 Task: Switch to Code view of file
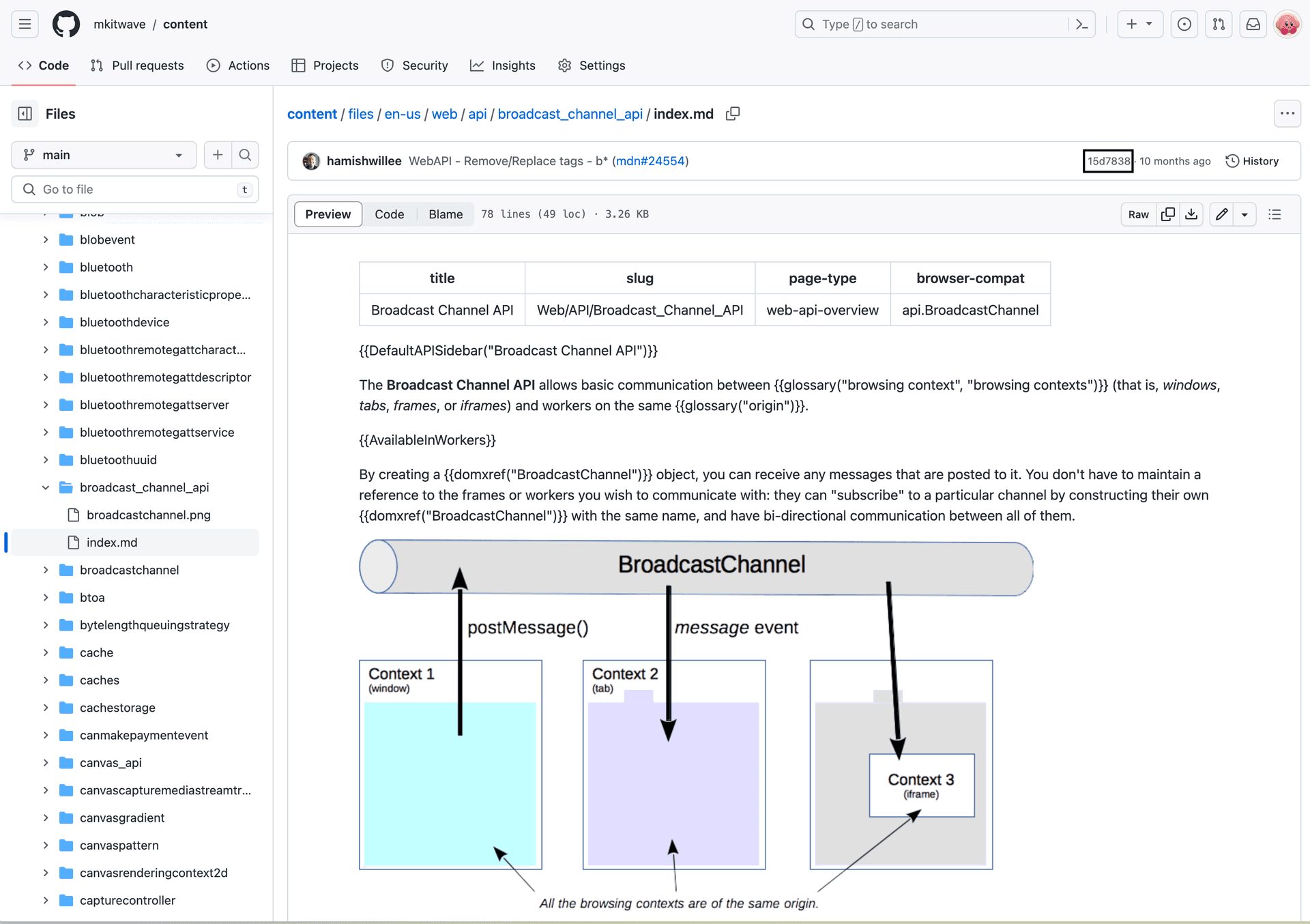click(x=389, y=214)
